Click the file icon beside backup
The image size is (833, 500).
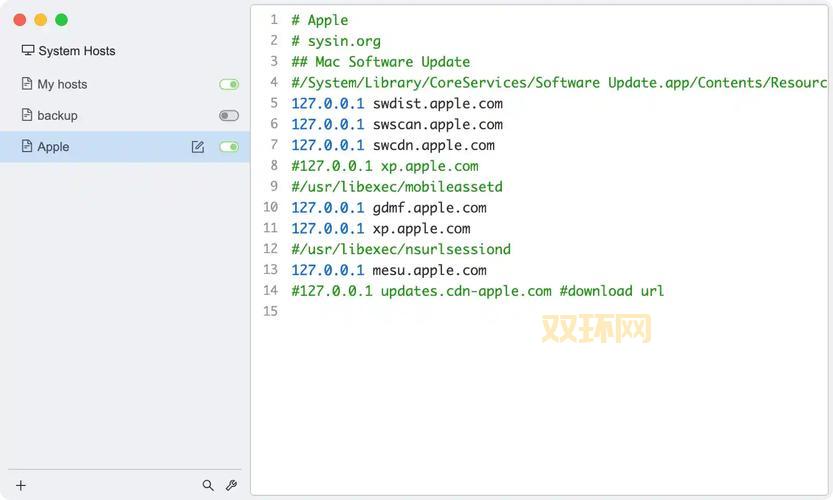27,115
